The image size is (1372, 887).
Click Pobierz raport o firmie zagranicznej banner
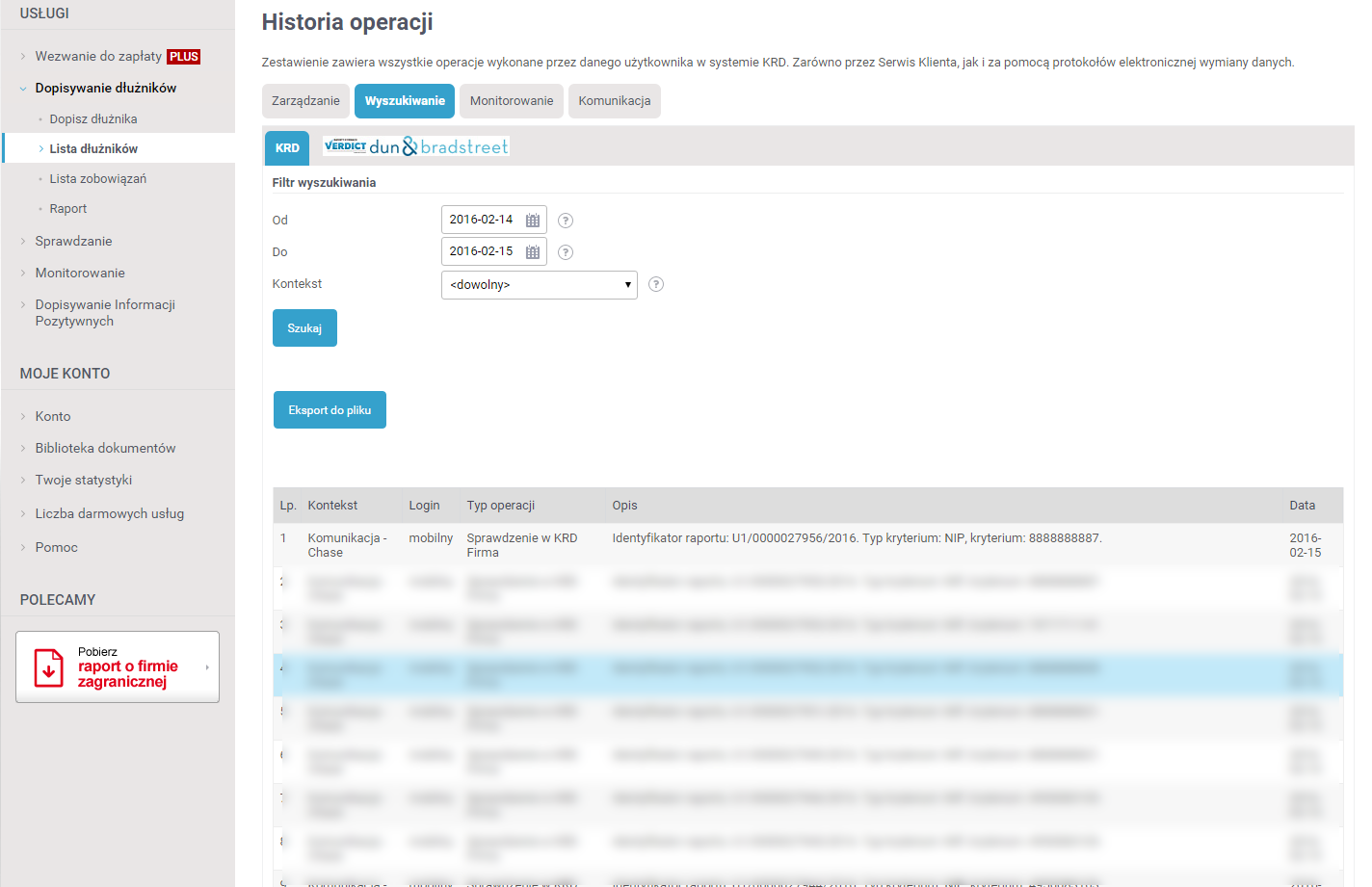point(118,667)
